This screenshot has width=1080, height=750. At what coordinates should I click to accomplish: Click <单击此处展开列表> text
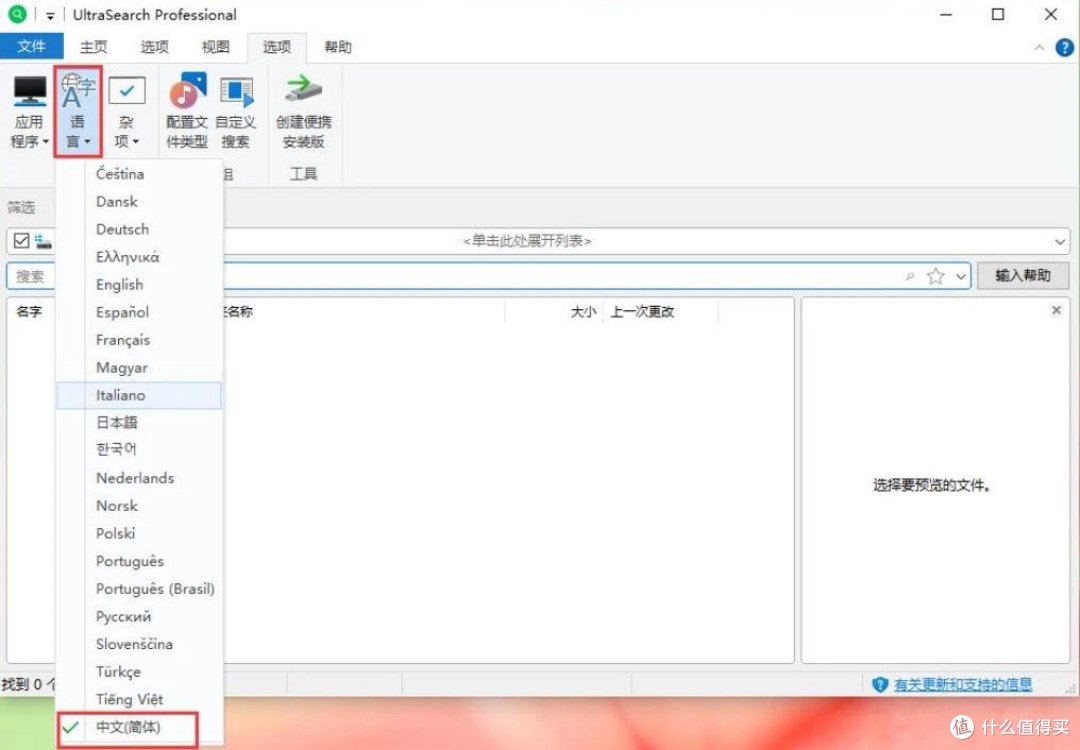pos(527,241)
